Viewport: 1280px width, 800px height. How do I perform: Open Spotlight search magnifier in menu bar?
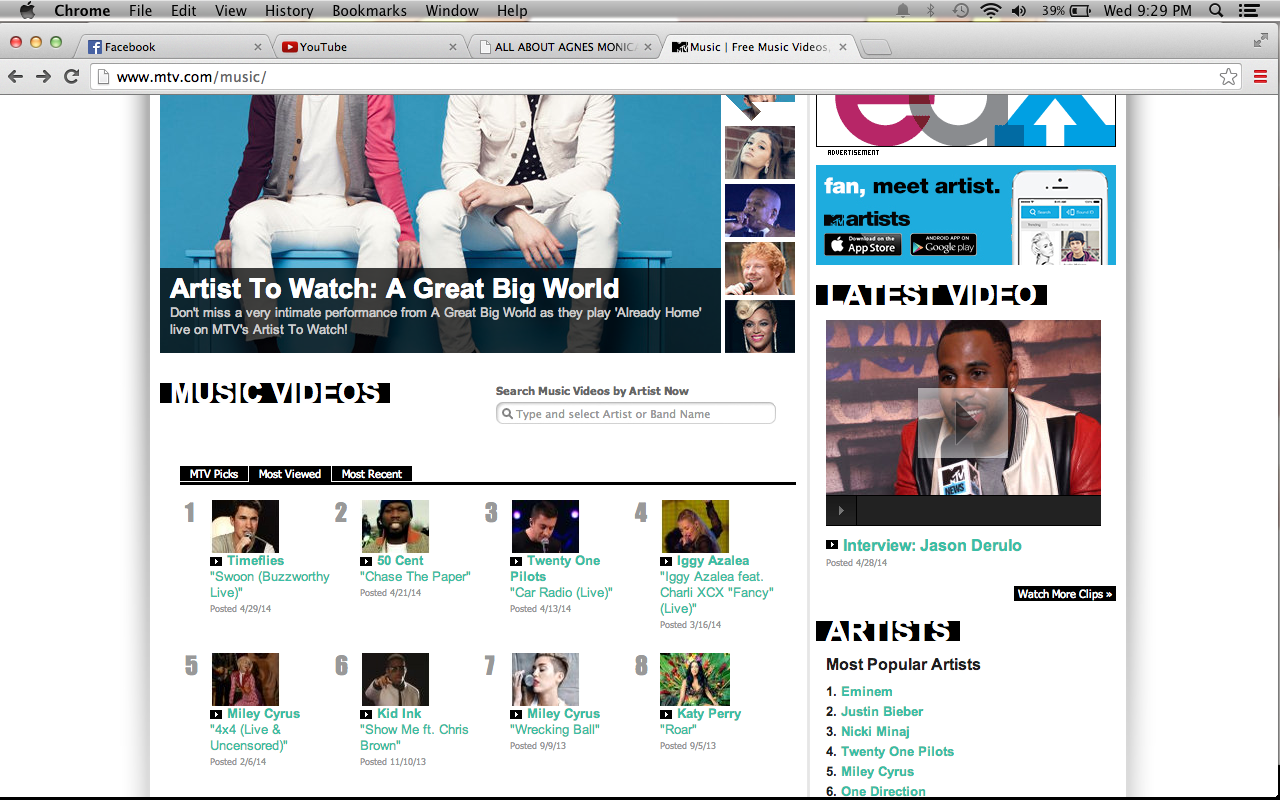[1216, 11]
